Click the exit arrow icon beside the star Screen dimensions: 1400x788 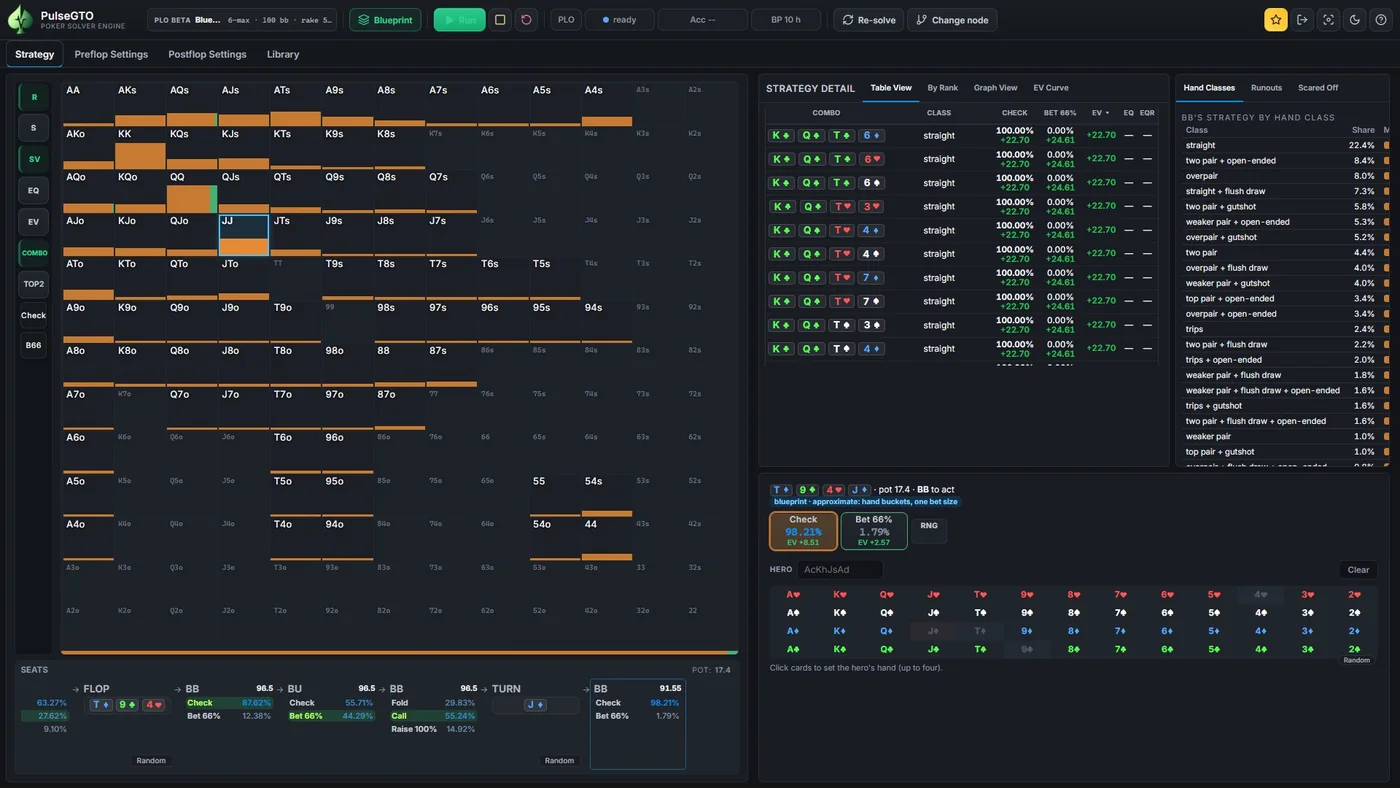1302,20
